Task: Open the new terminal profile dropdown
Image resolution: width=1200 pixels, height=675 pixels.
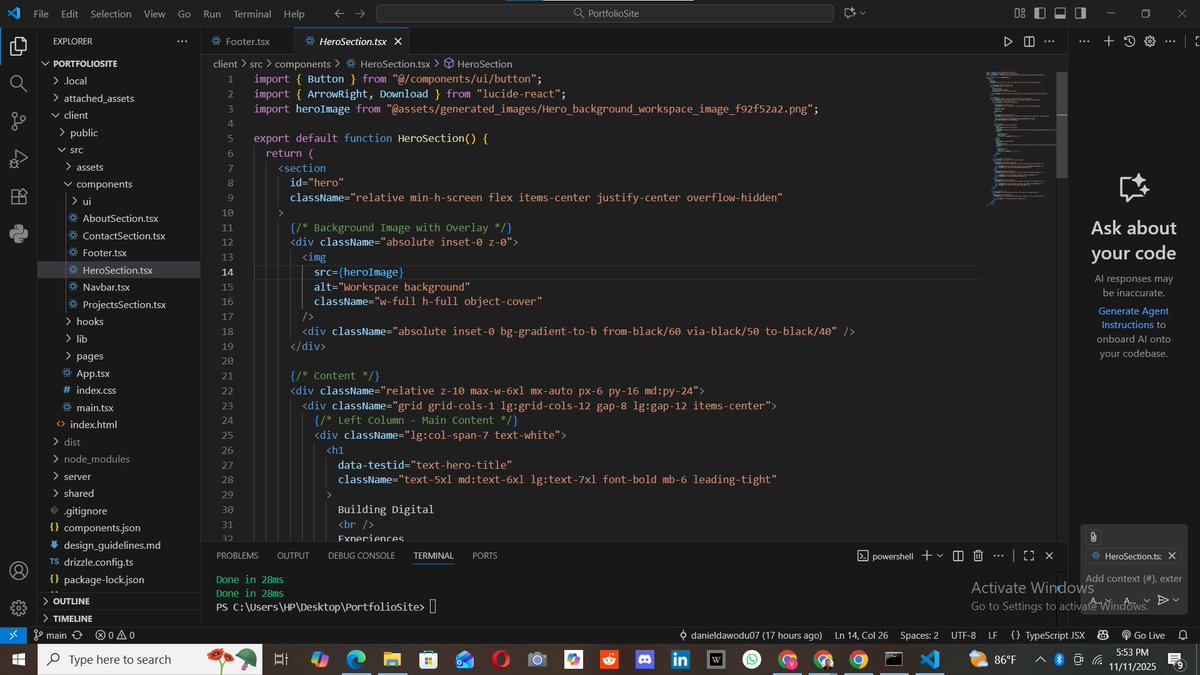Action: pos(939,555)
